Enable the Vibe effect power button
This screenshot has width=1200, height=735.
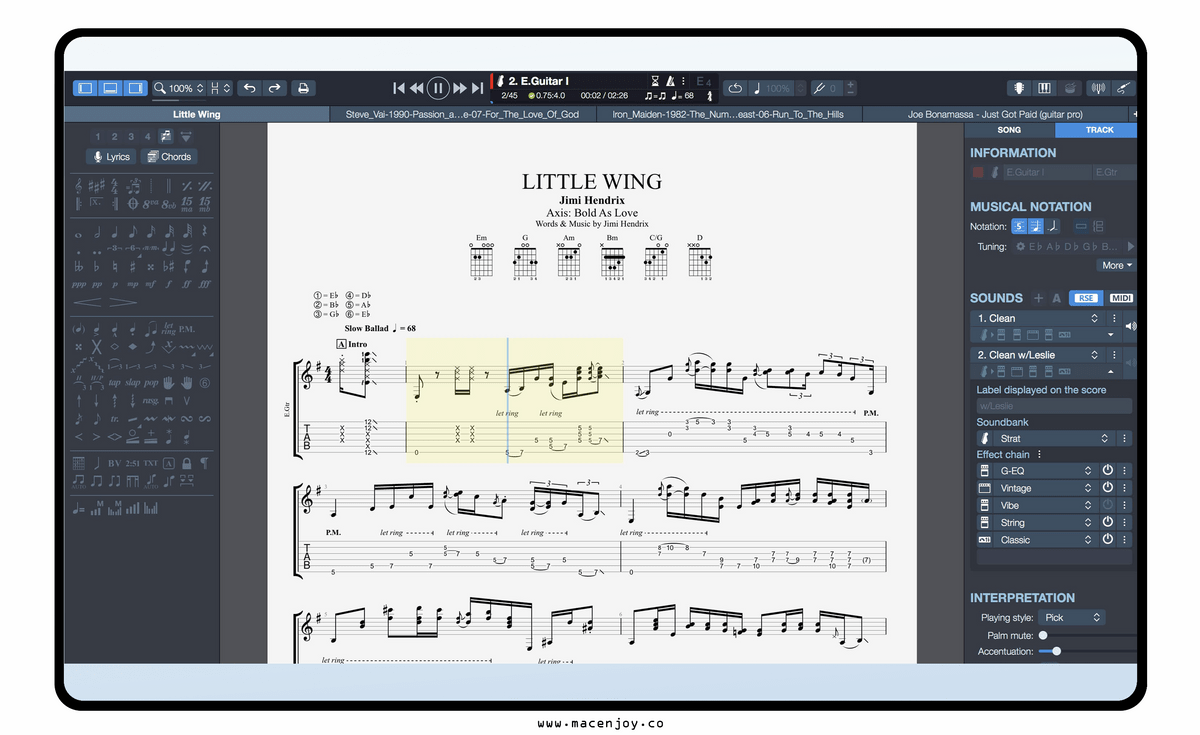point(1108,505)
